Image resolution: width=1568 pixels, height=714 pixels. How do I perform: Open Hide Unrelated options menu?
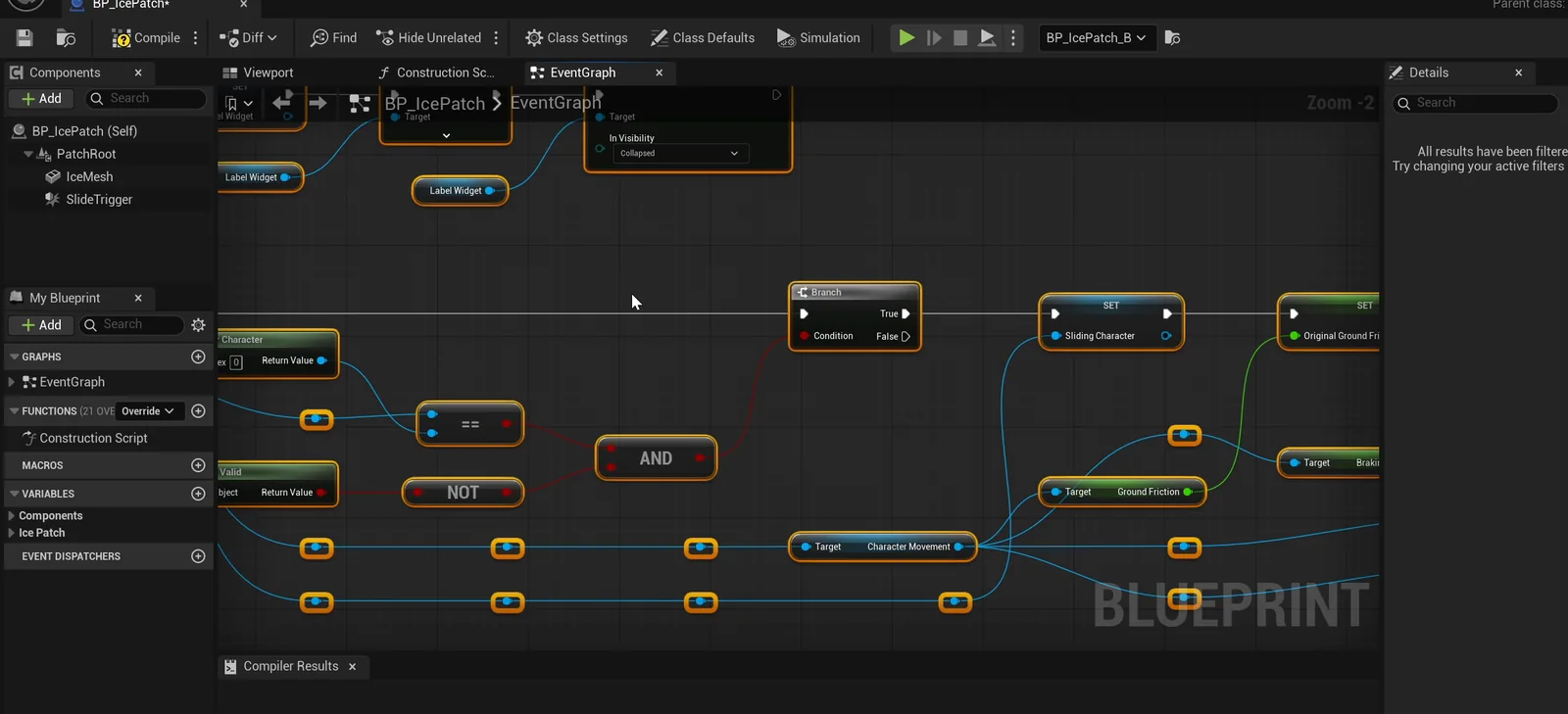point(496,38)
